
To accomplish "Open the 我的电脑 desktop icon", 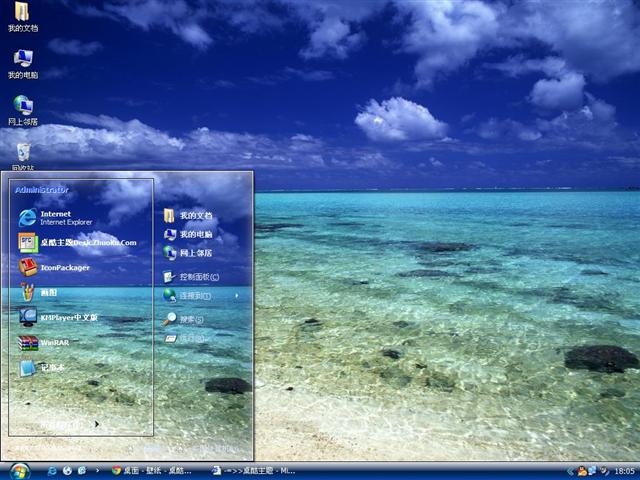I will click(23, 63).
